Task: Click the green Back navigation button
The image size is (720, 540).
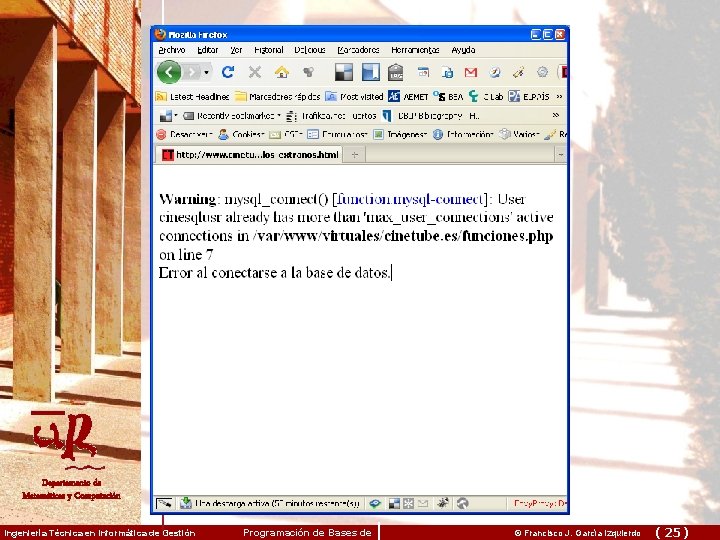Action: pos(169,72)
